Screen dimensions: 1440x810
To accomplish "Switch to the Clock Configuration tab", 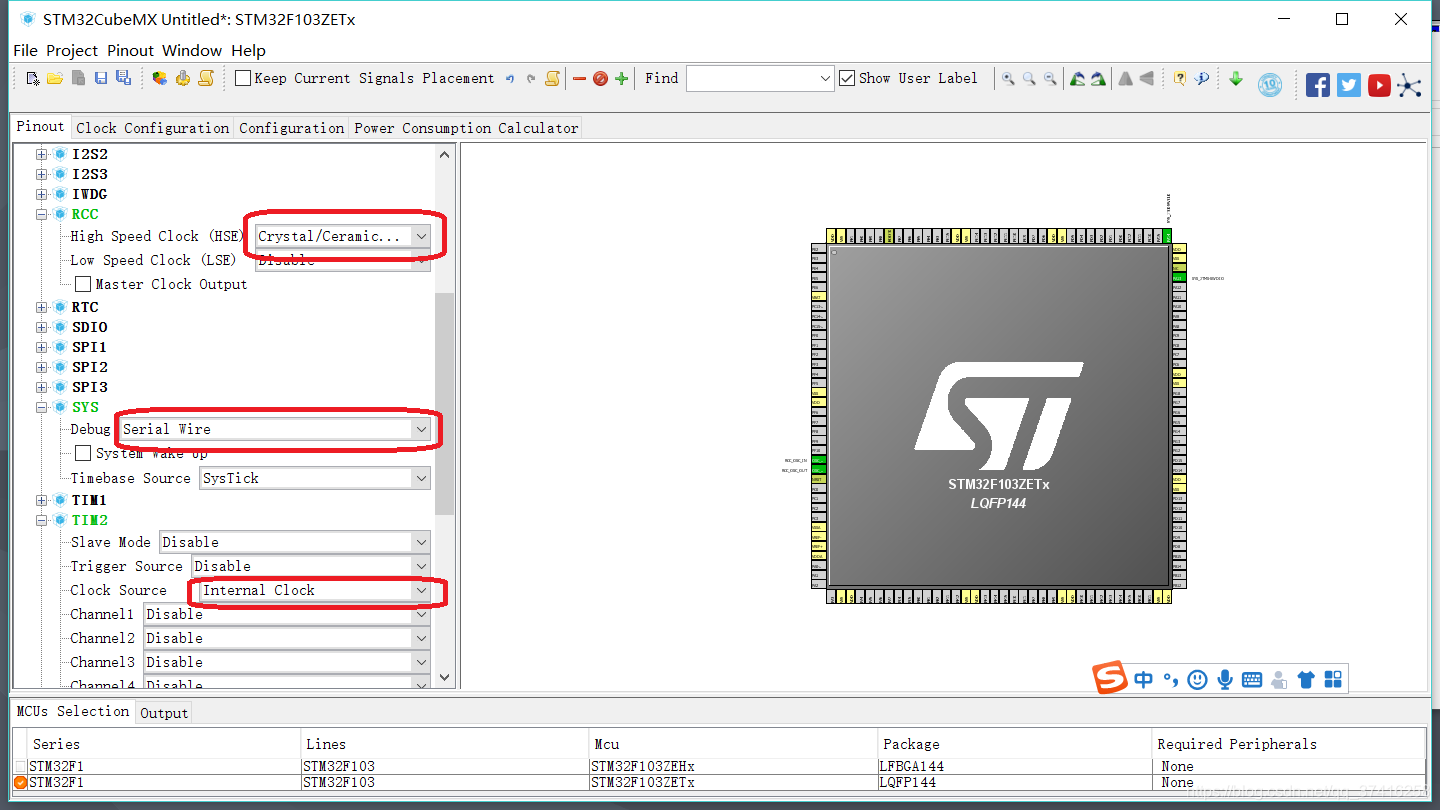I will [x=152, y=127].
